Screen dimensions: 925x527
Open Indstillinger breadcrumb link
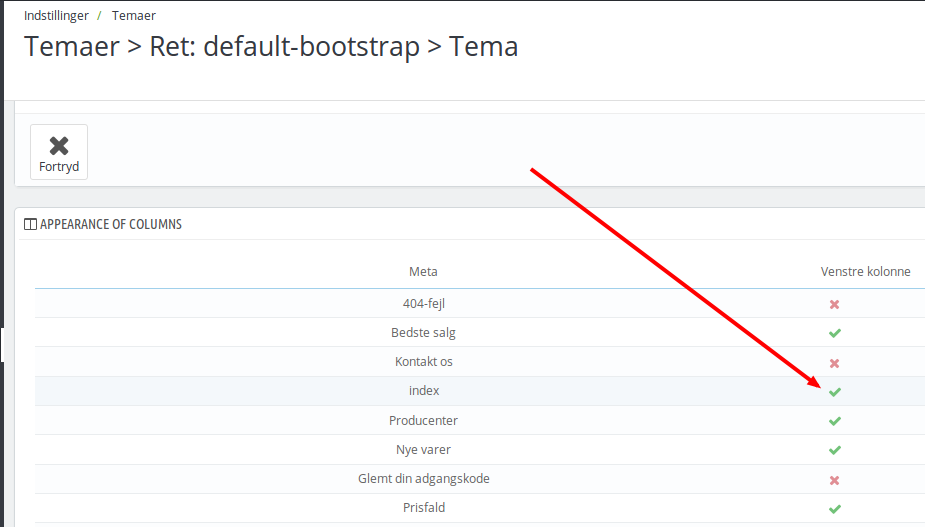click(x=56, y=16)
